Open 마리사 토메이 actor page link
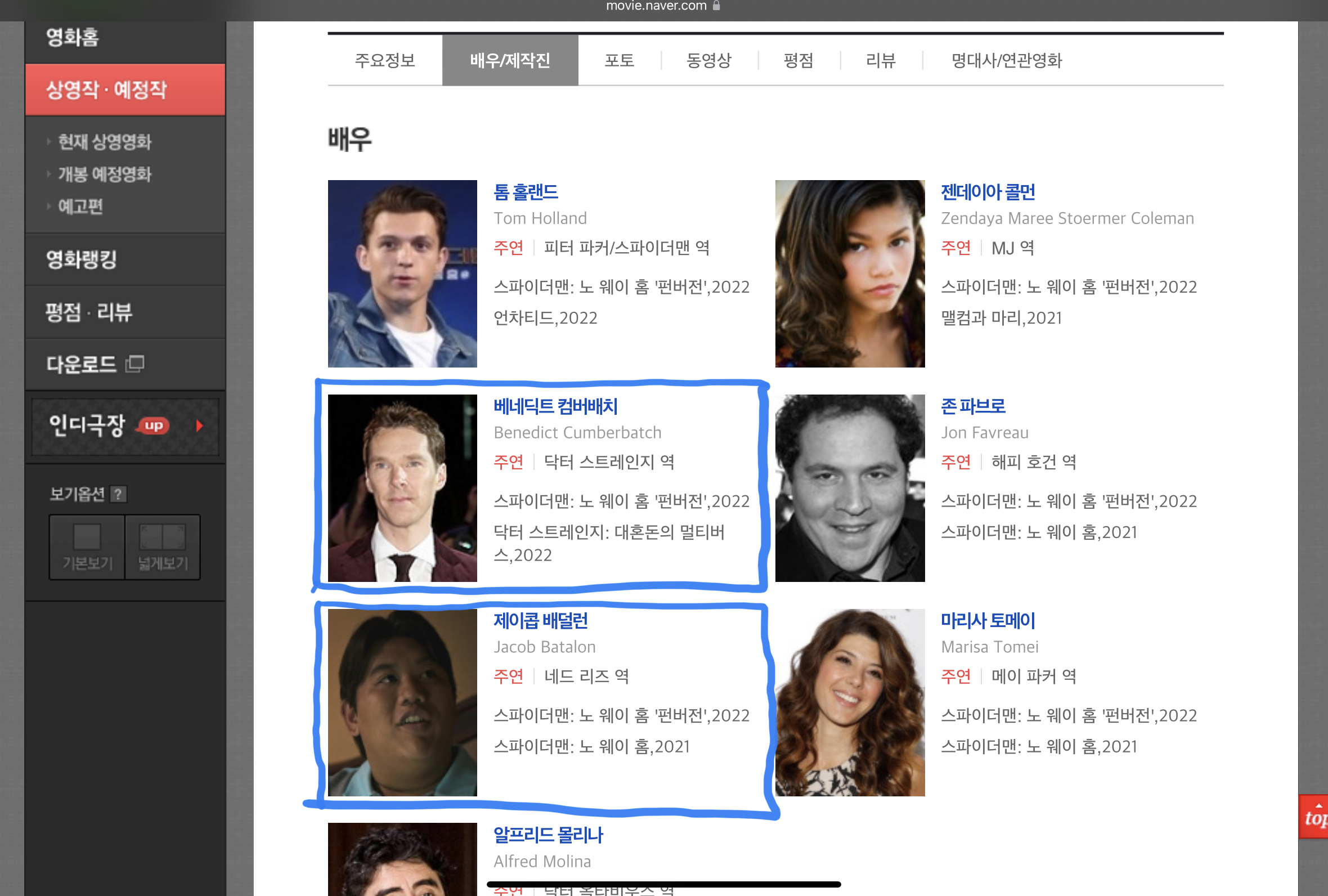The height and width of the screenshot is (896, 1328). 988,621
